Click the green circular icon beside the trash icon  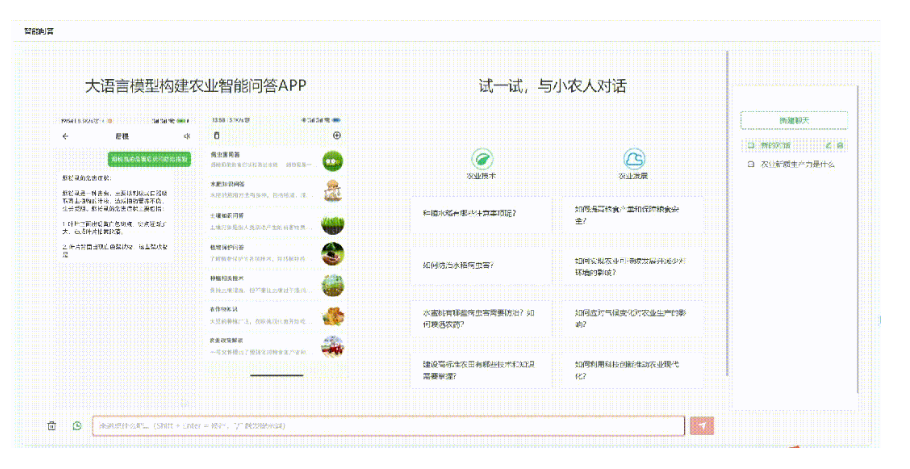click(x=77, y=426)
